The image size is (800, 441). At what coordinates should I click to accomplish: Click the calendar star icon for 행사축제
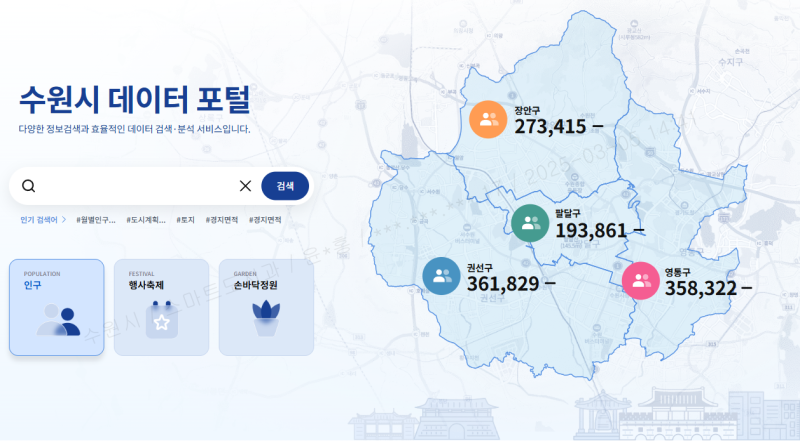161,320
